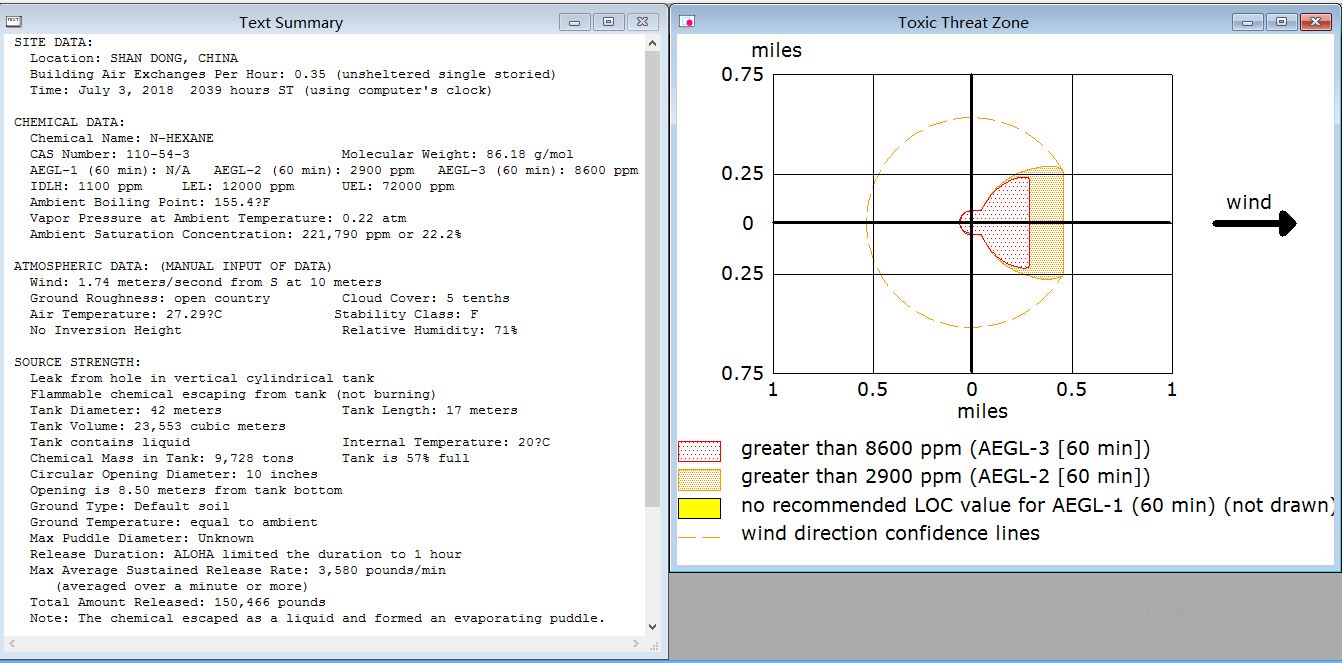
Task: Maximize the Text Summary window
Action: coord(607,21)
